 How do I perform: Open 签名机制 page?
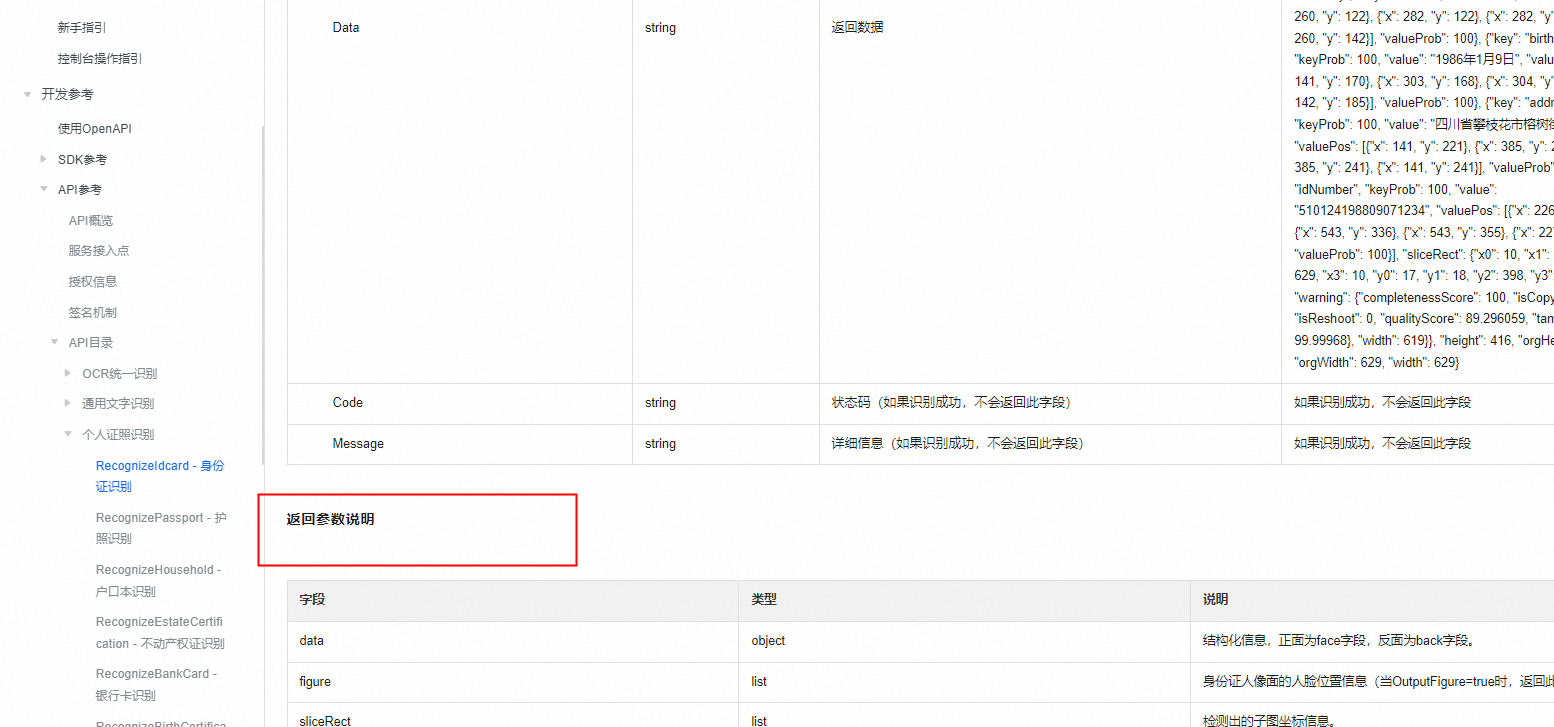93,312
